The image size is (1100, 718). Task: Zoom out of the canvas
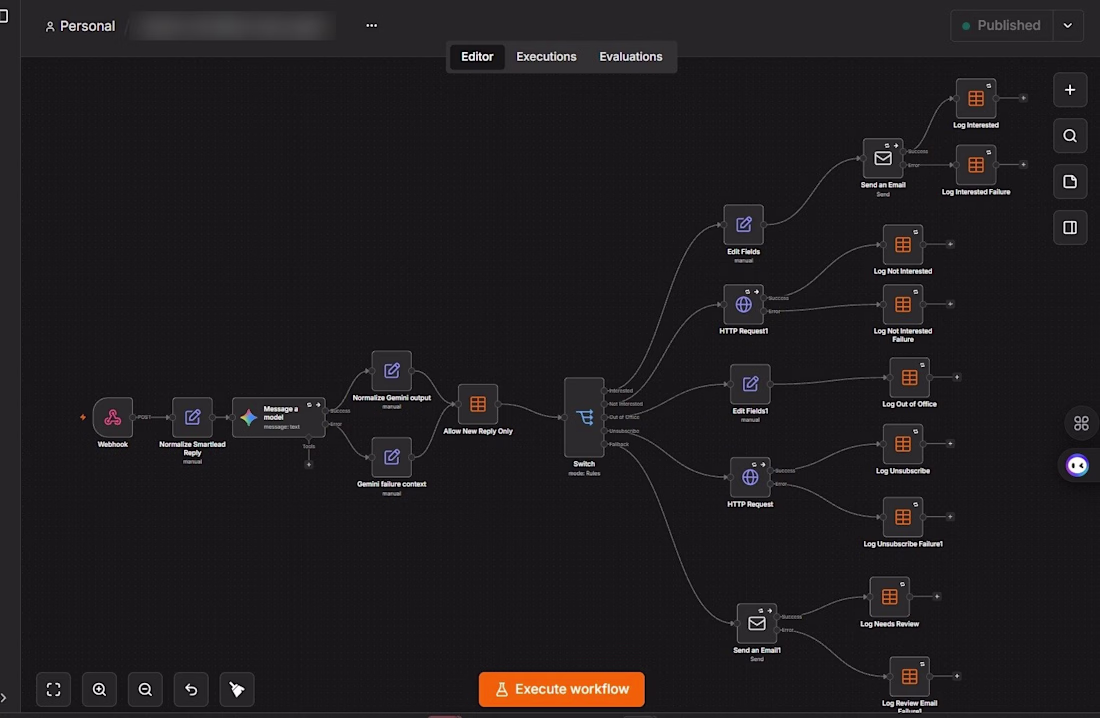click(x=145, y=689)
